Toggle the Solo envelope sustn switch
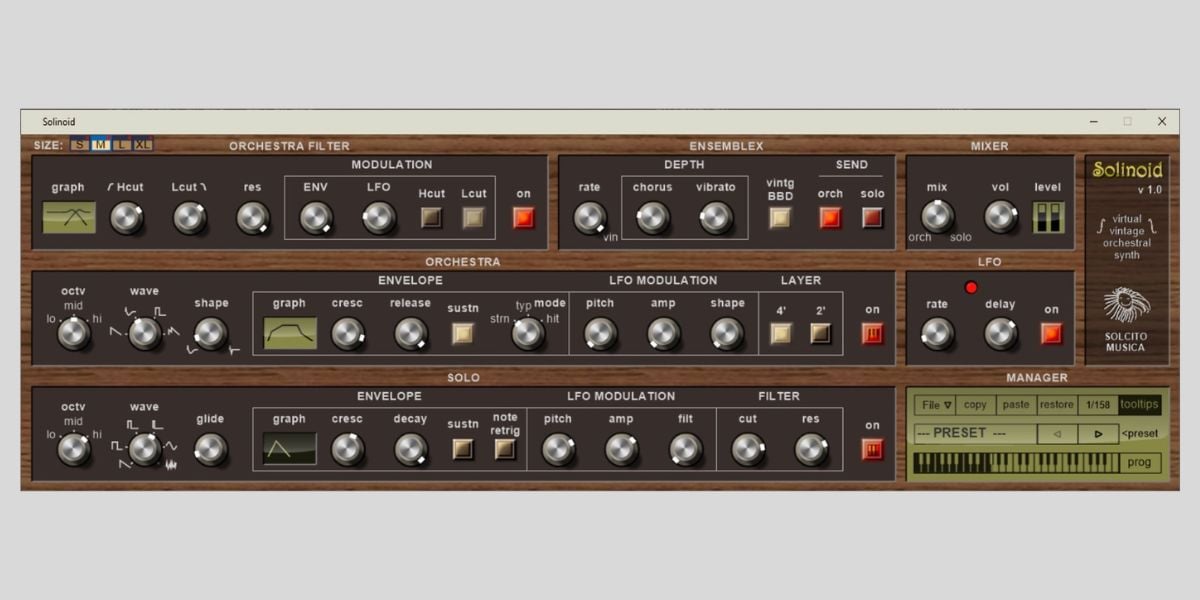This screenshot has height=600, width=1200. 463,449
